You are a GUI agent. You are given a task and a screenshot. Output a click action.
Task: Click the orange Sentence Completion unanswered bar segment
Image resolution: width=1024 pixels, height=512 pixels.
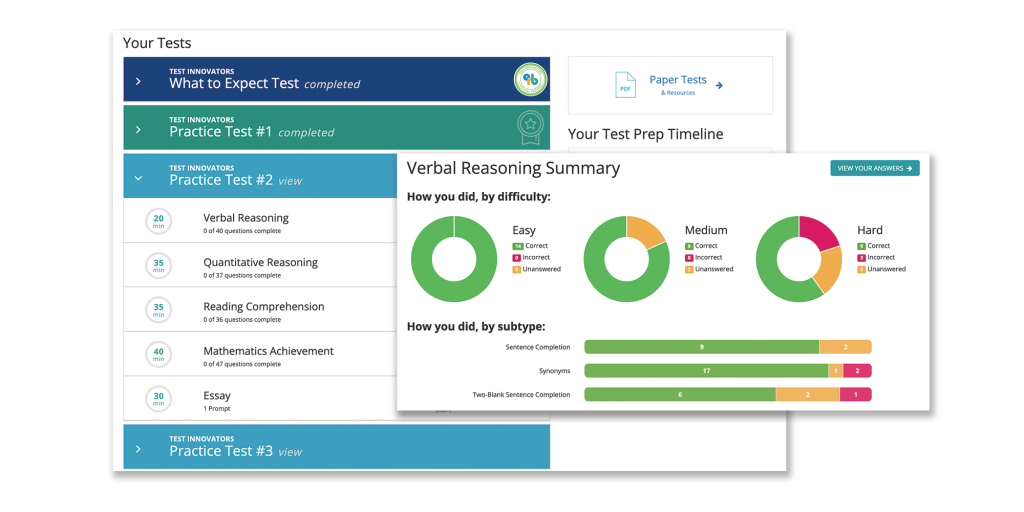coord(845,347)
